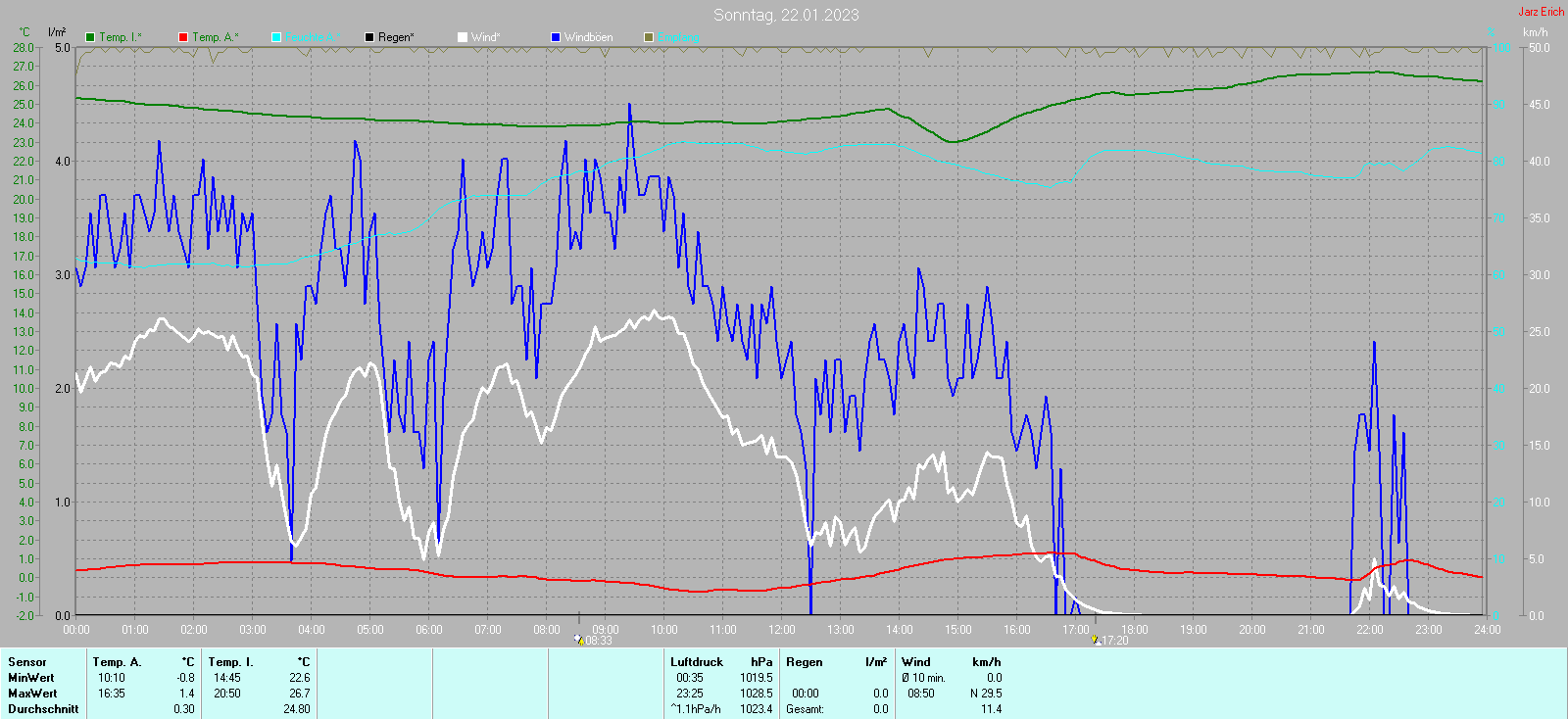Click the km/h axis unit label
Screen dimensions: 1568x719
[x=1536, y=32]
